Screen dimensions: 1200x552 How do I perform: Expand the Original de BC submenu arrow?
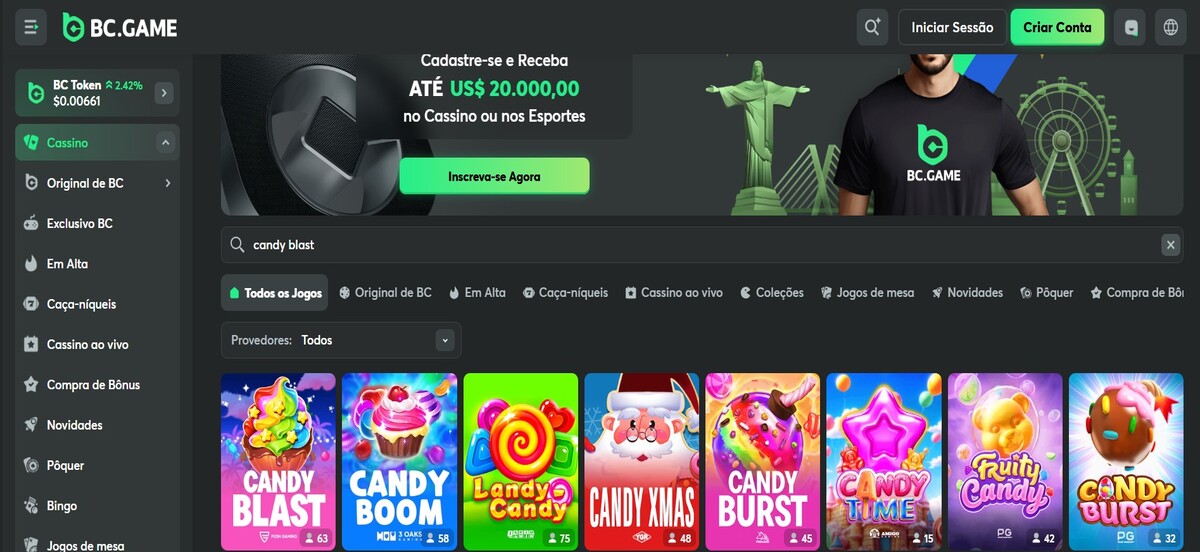[167, 183]
